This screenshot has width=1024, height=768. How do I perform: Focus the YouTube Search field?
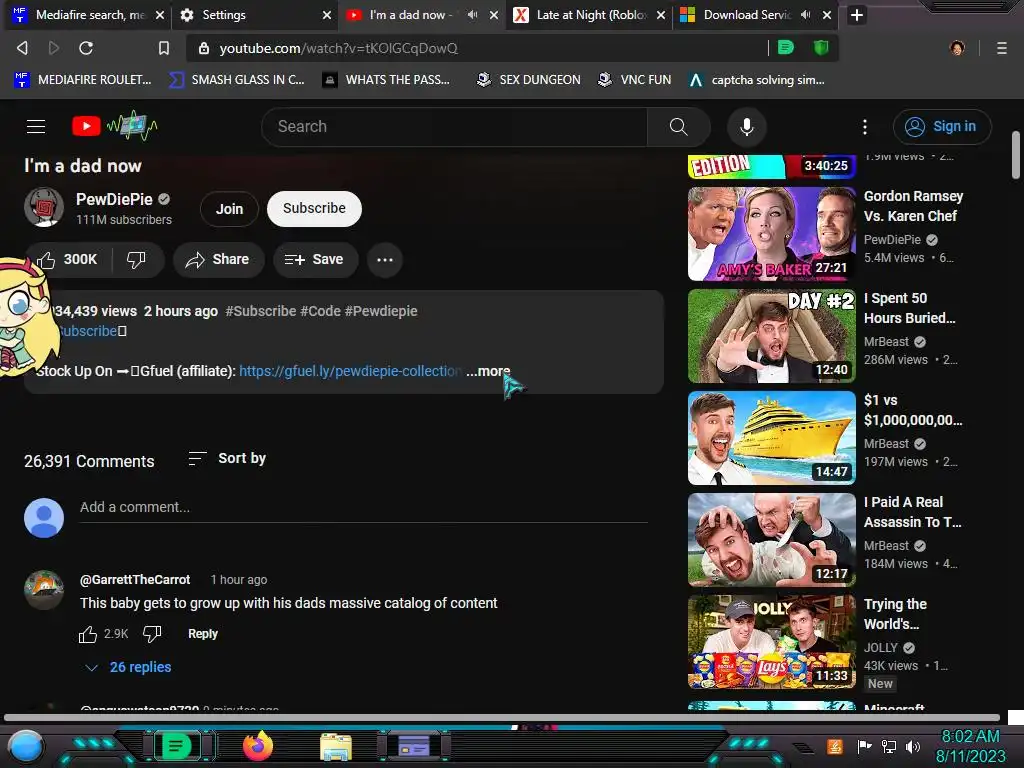(x=454, y=127)
